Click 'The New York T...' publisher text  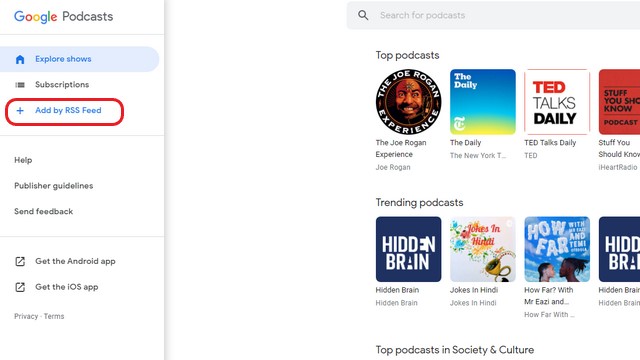coord(478,156)
